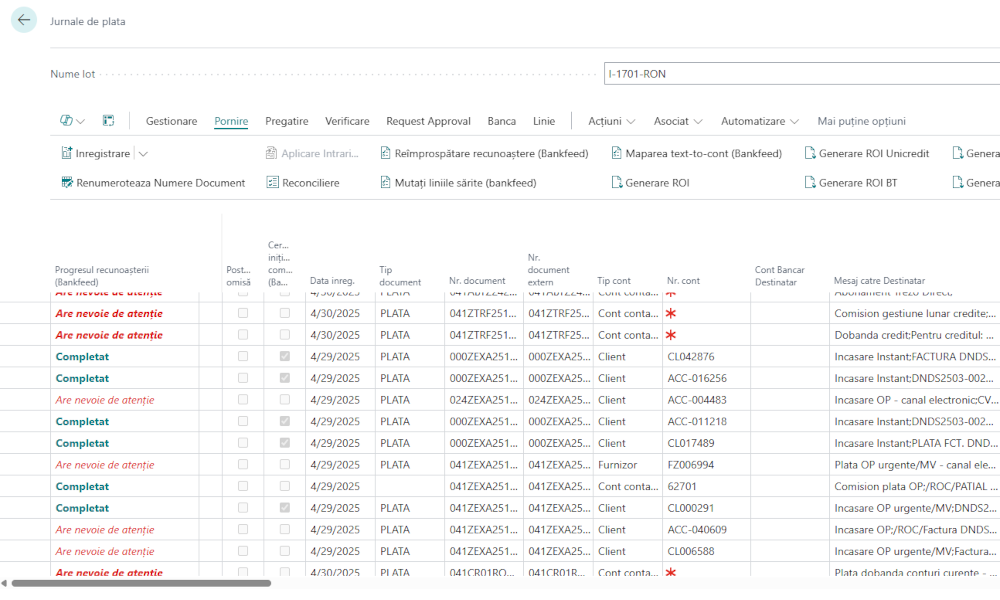Open the Gestionare tab
1000x600 pixels.
tap(172, 121)
